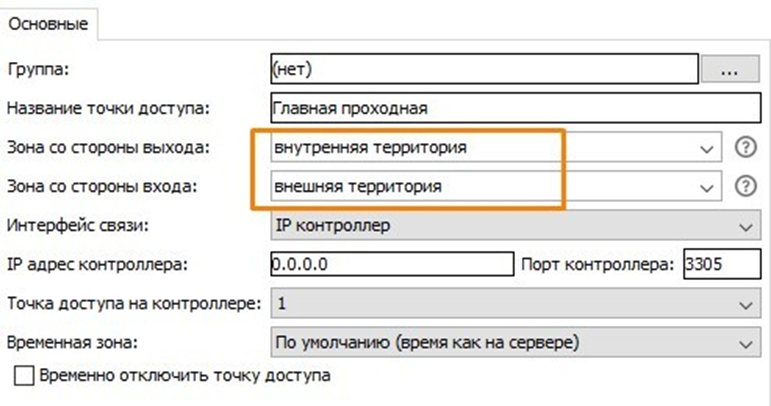Click the controller IP address field
Viewport: 771px width, 406px height.
click(391, 265)
